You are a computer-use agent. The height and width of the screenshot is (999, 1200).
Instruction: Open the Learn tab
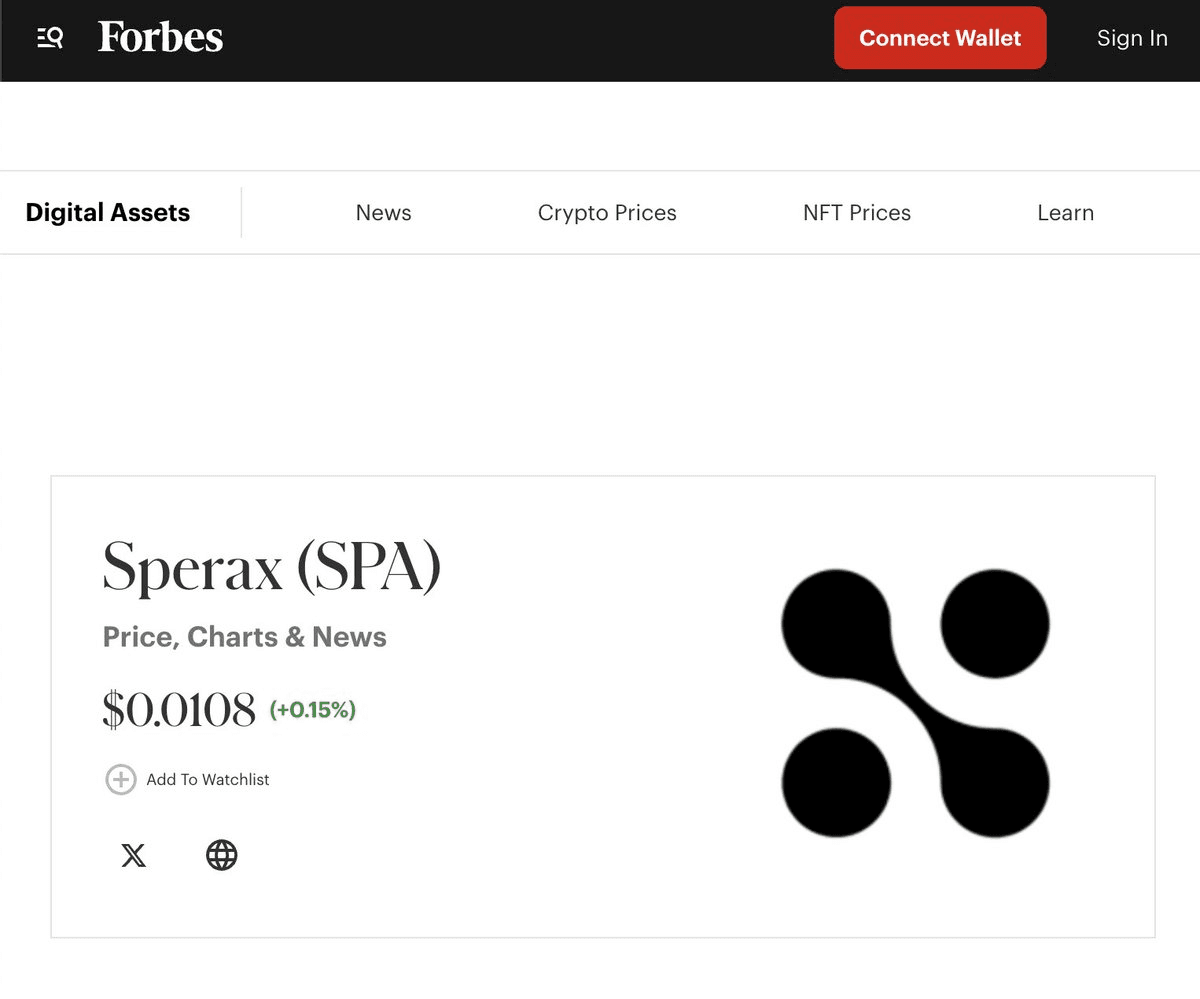(1065, 213)
